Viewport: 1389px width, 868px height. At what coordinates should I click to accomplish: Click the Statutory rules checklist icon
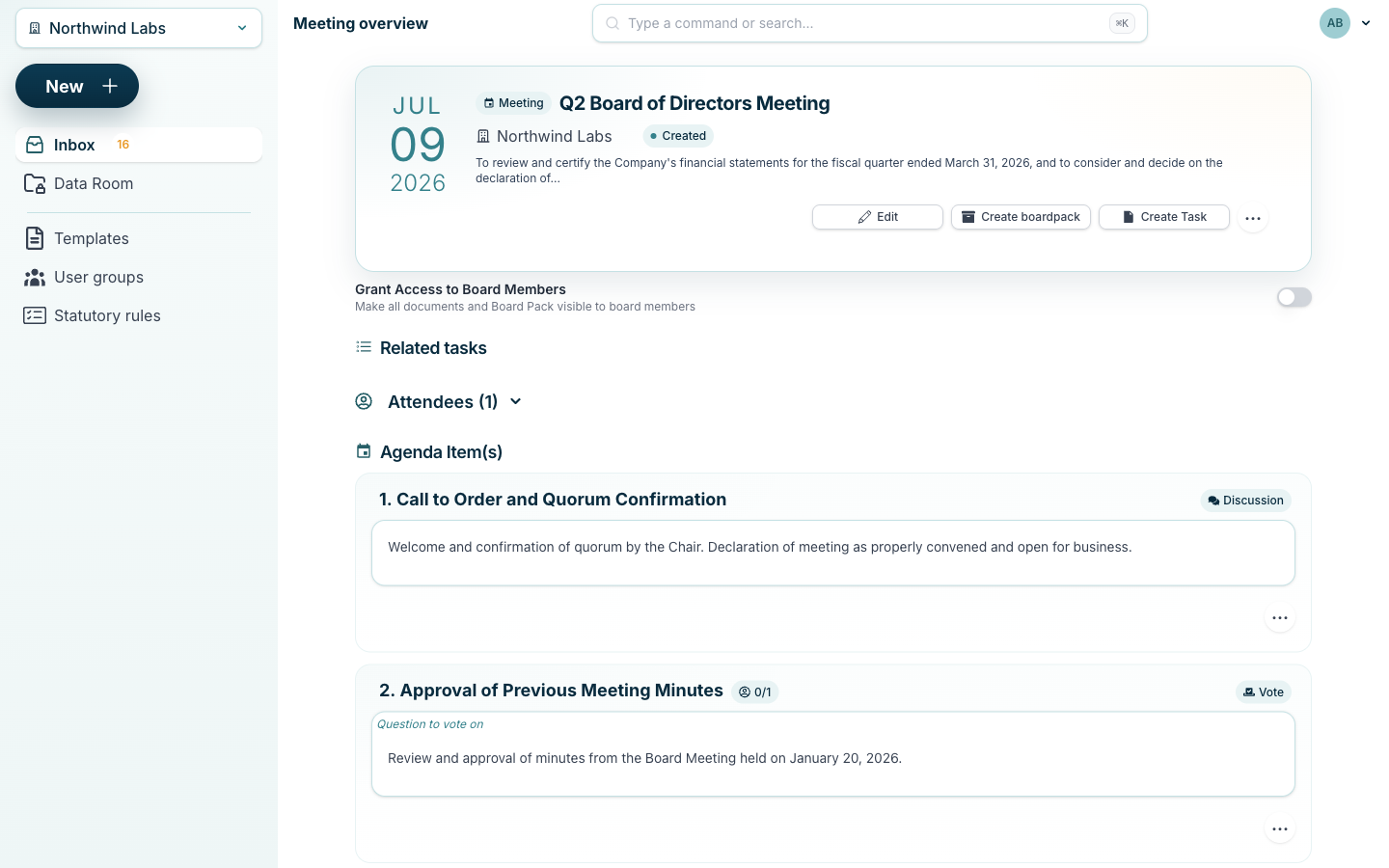(x=35, y=315)
